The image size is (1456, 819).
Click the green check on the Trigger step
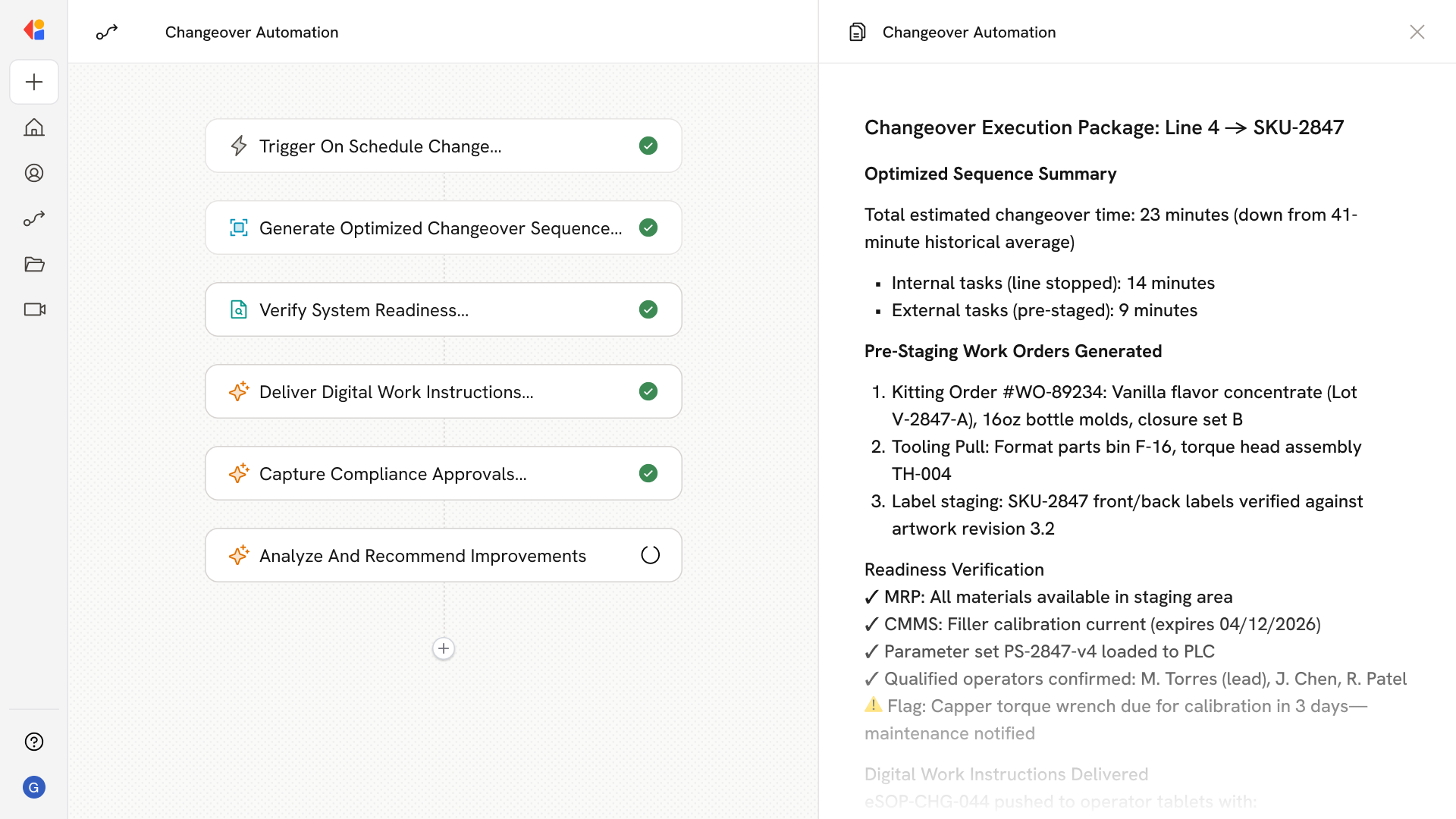point(648,146)
